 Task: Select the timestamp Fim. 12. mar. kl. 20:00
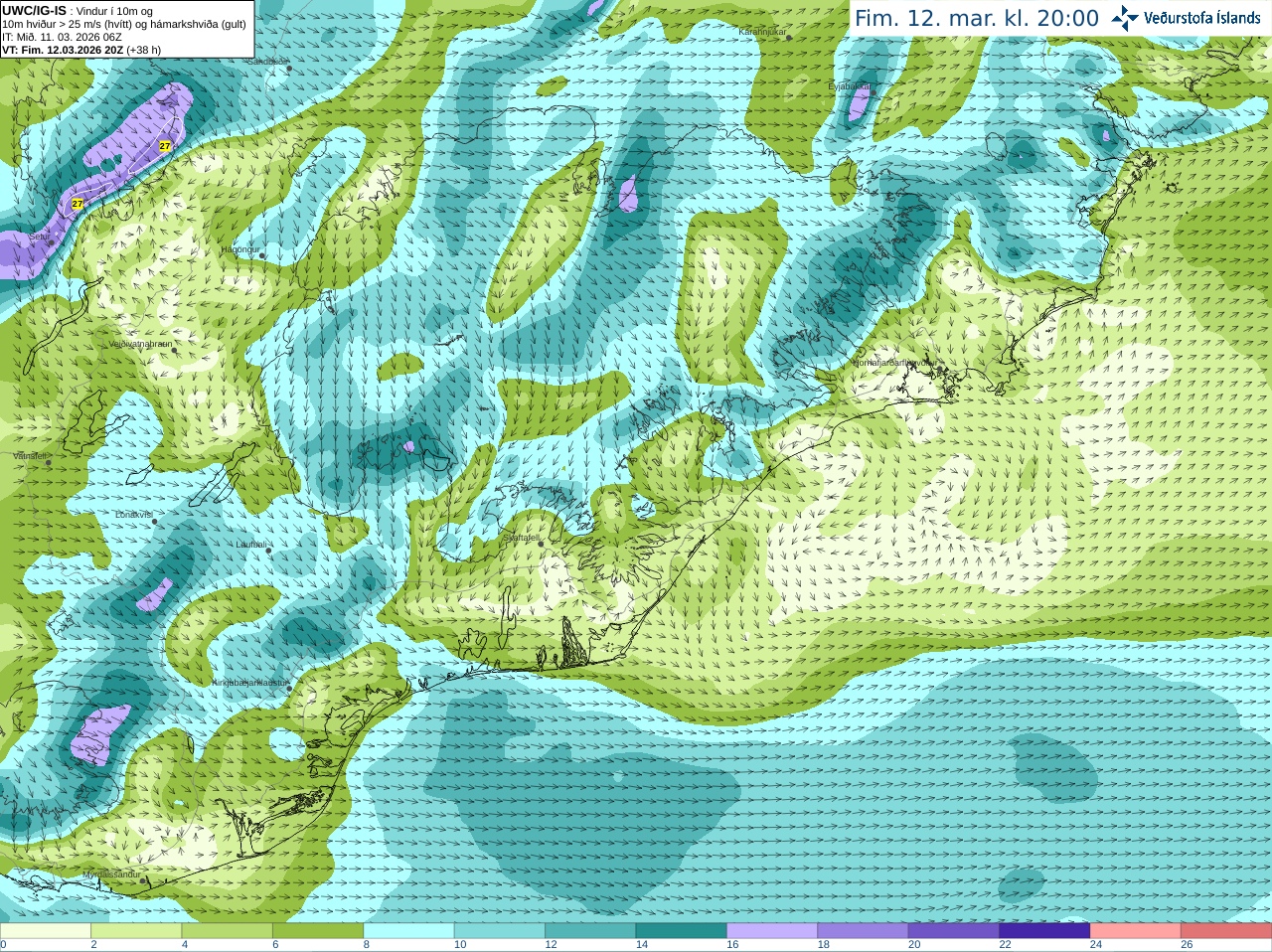tap(977, 19)
